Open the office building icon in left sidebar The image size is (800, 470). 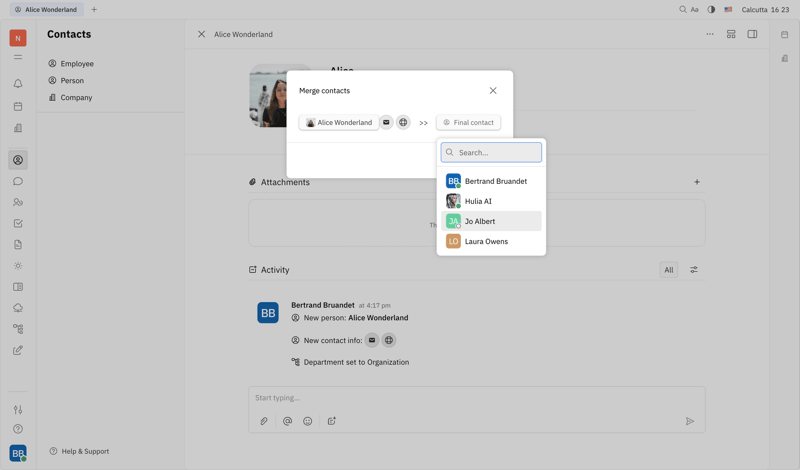pos(18,128)
